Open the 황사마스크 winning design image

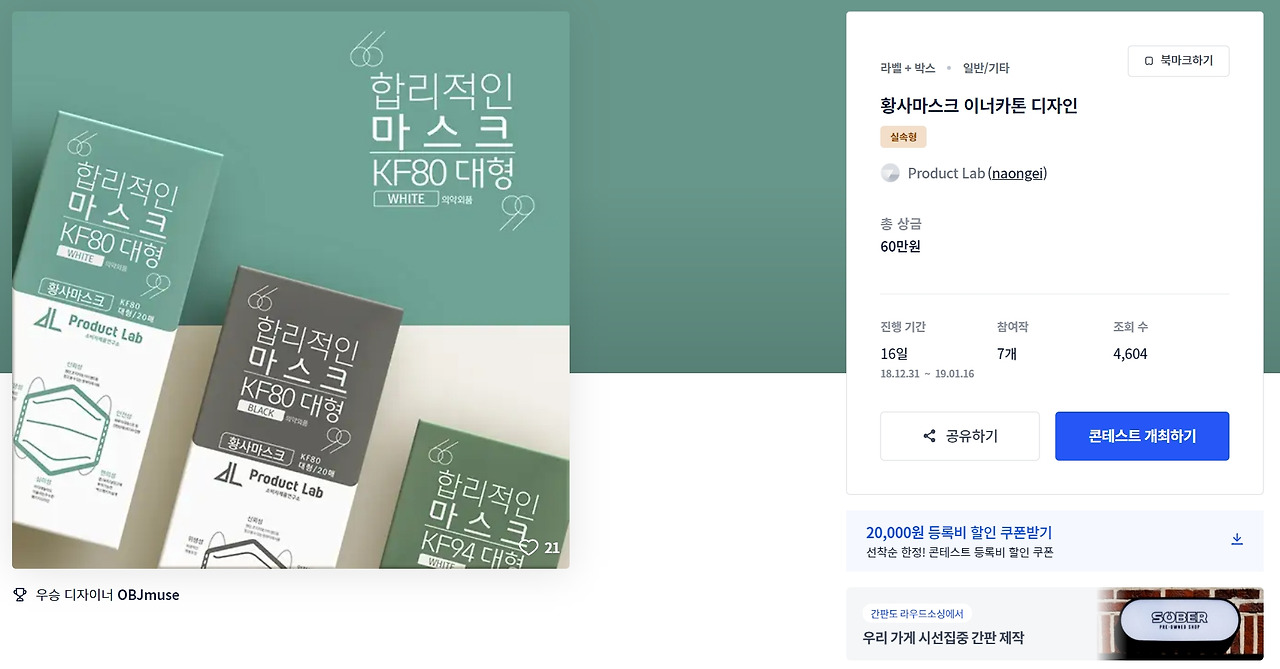(291, 290)
